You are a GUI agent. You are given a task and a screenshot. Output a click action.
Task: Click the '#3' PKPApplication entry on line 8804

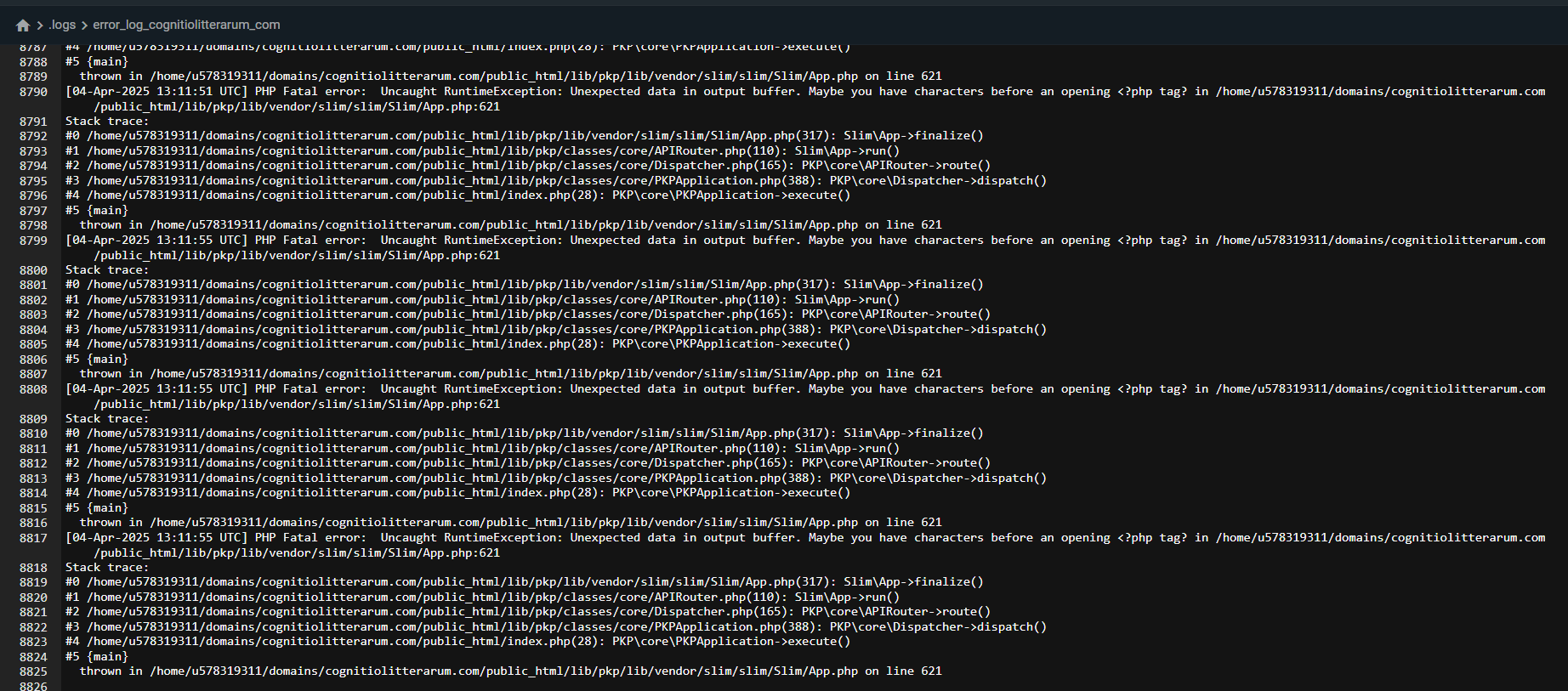(556, 329)
